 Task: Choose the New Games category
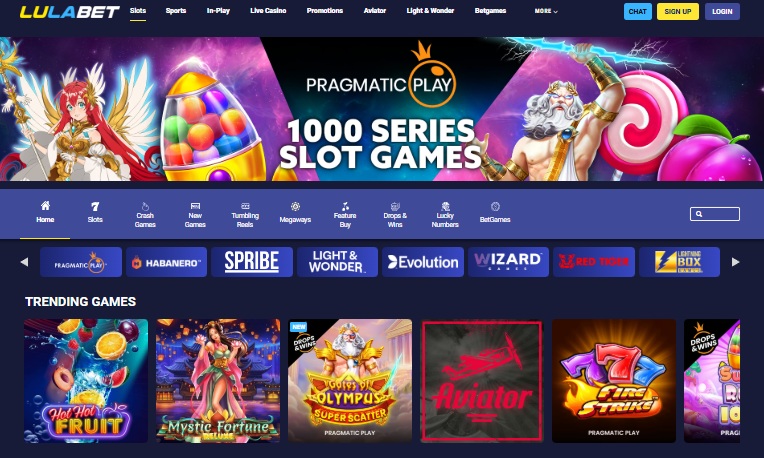(x=195, y=214)
